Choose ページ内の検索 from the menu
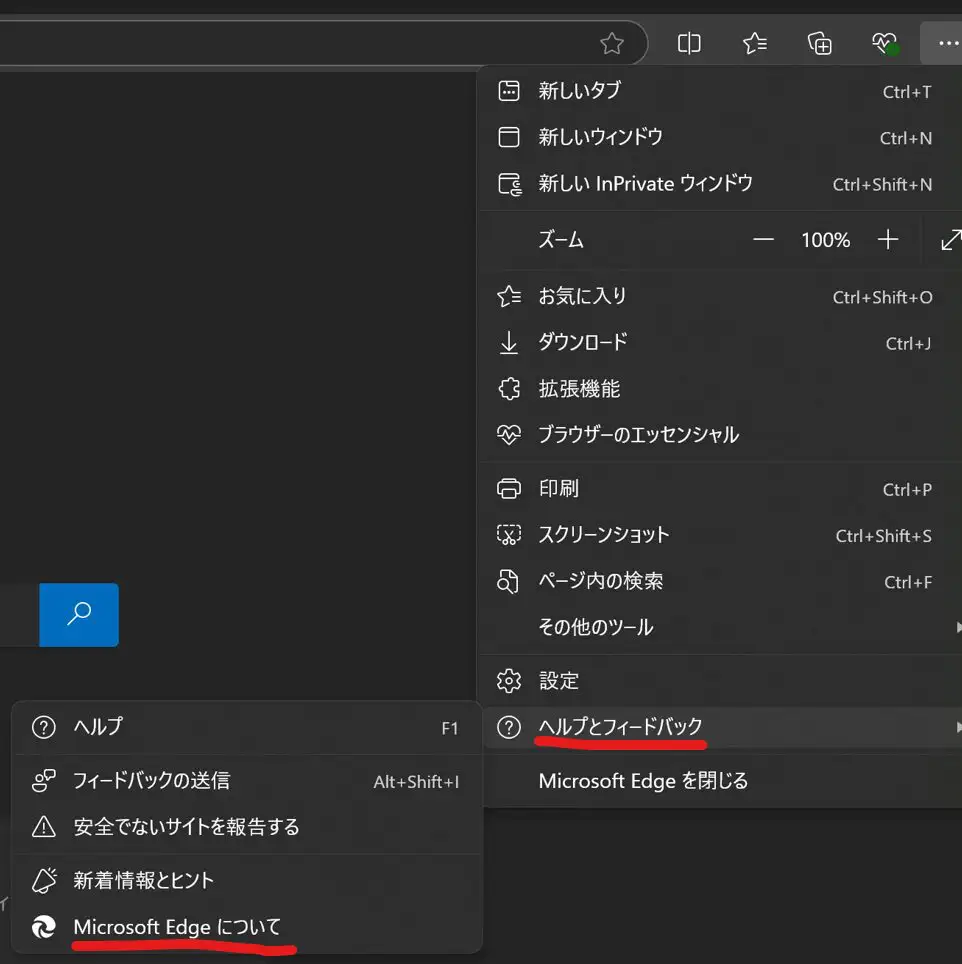The height and width of the screenshot is (964, 962). [x=719, y=581]
